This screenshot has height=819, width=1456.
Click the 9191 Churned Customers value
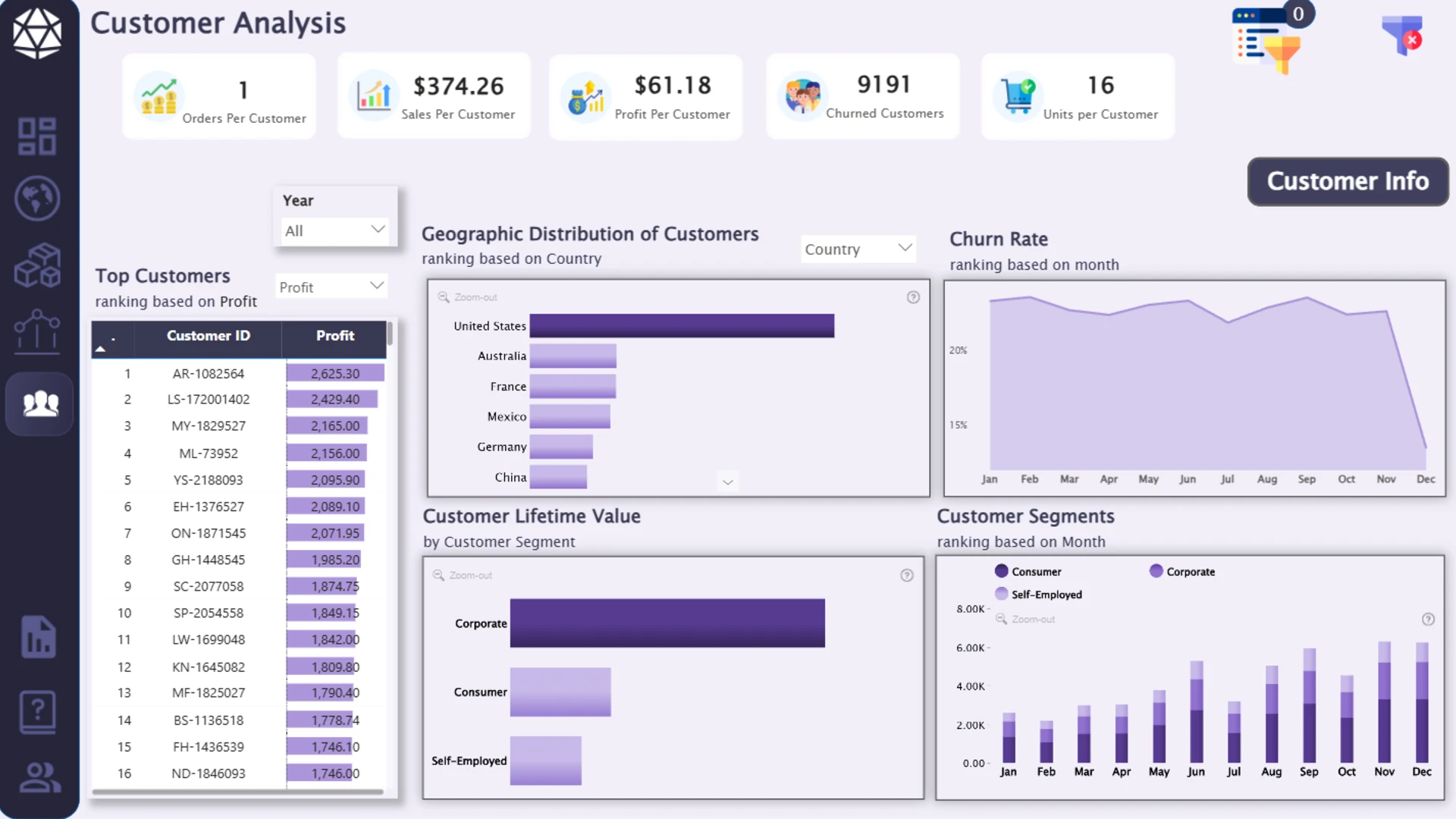pos(883,85)
